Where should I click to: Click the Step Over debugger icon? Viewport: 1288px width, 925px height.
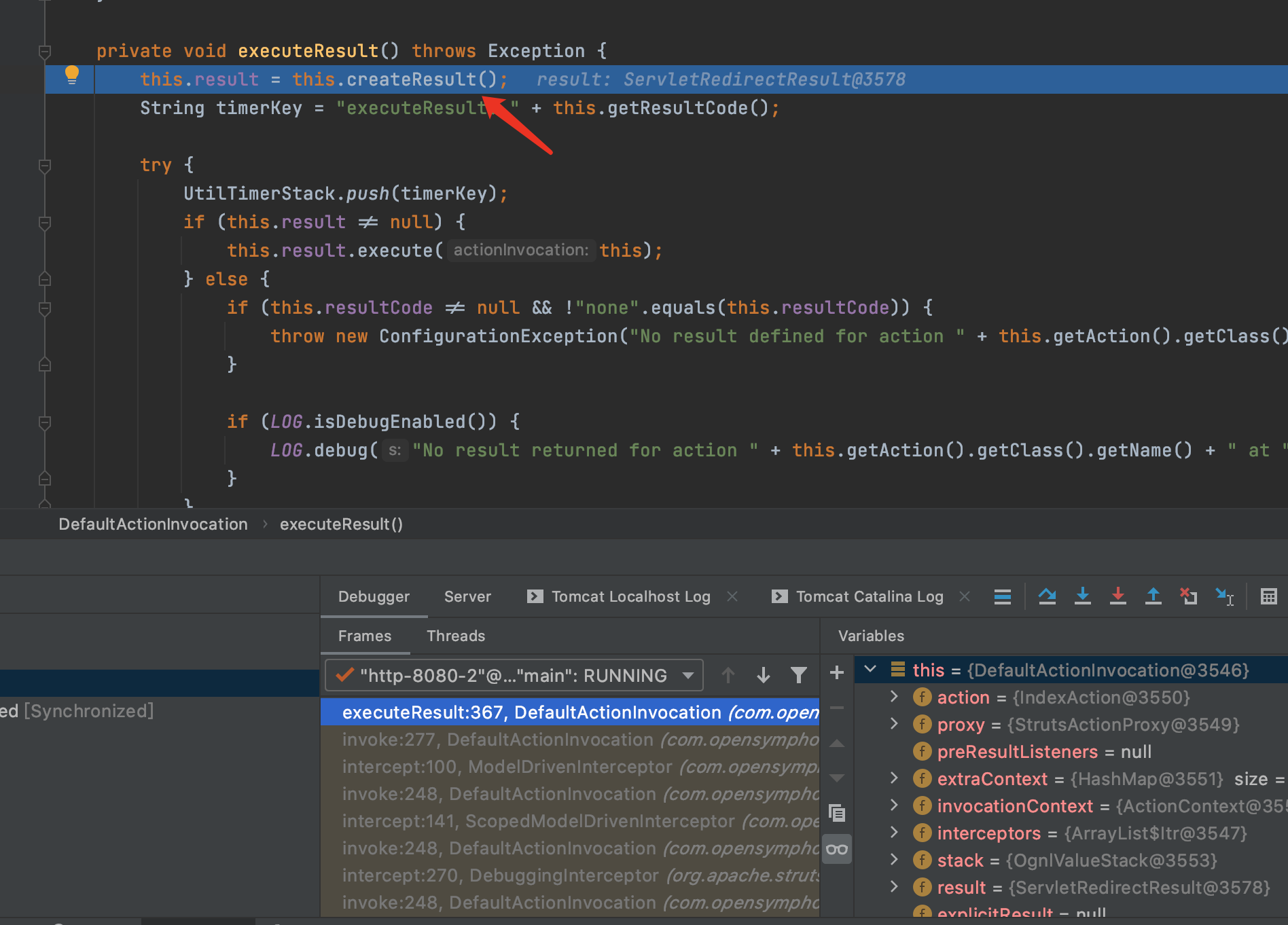pyautogui.click(x=1047, y=596)
